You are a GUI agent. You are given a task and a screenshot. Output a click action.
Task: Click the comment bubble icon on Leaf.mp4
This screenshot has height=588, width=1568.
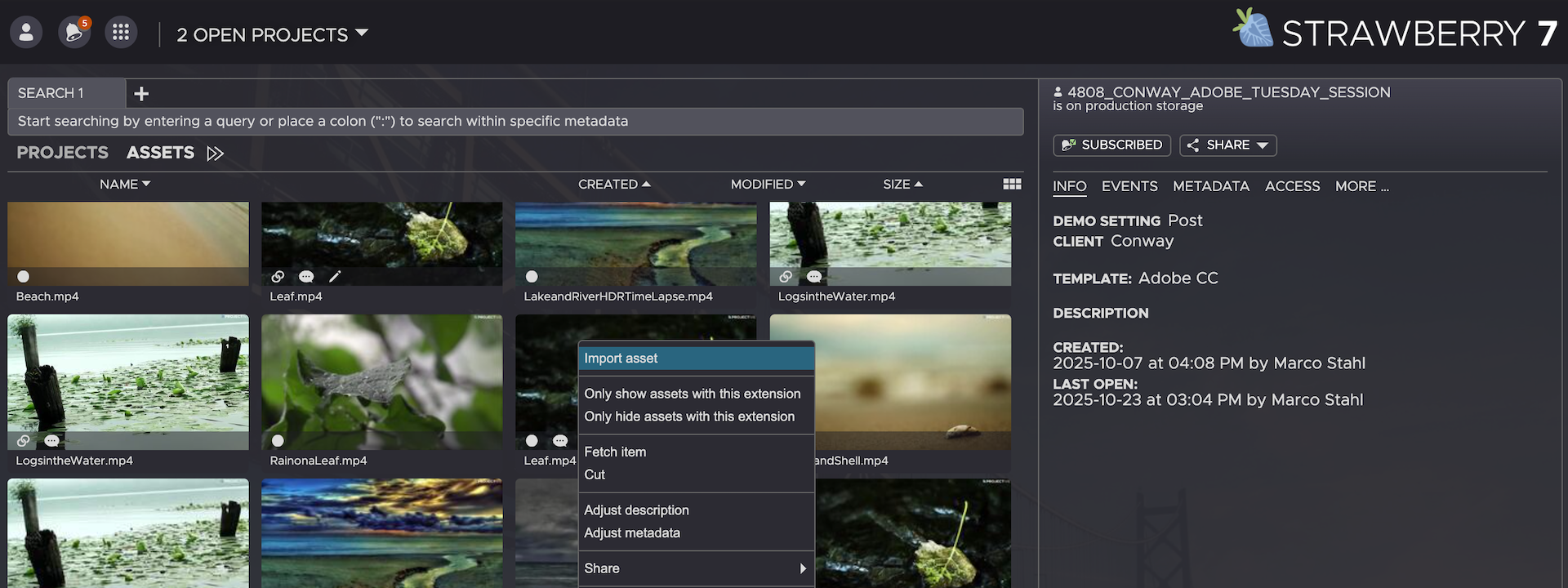(306, 277)
